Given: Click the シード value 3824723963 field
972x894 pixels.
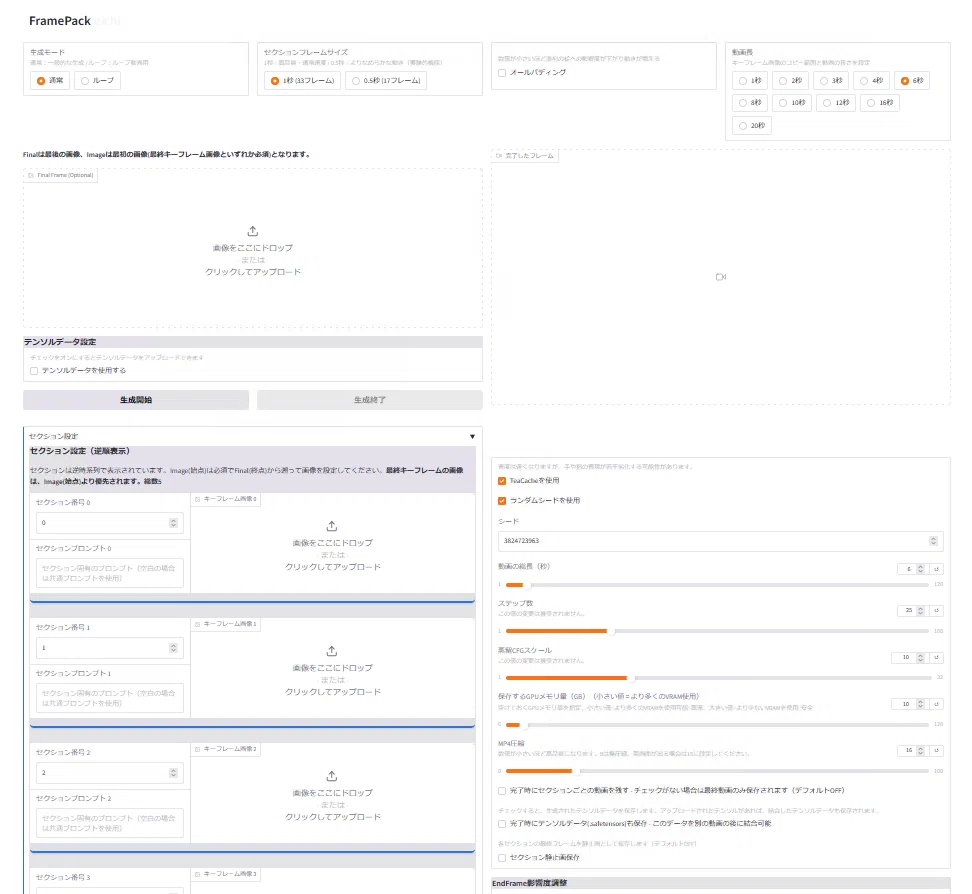Looking at the screenshot, I should click(x=720, y=541).
